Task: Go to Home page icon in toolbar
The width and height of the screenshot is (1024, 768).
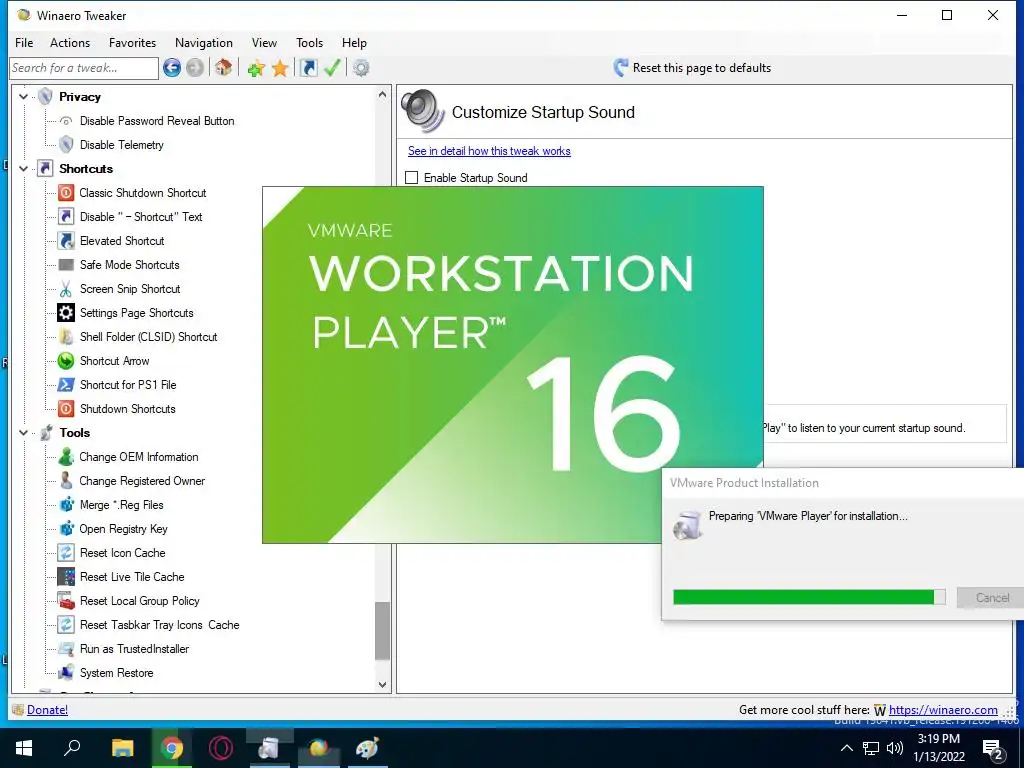Action: [x=224, y=67]
